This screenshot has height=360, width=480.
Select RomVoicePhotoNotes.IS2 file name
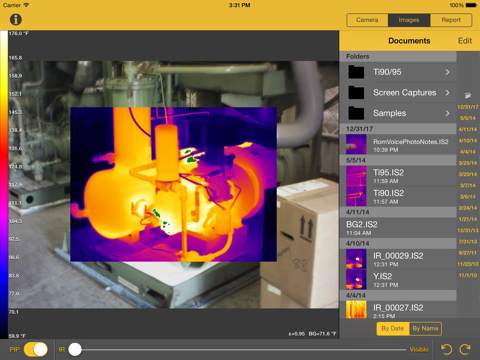(411, 142)
